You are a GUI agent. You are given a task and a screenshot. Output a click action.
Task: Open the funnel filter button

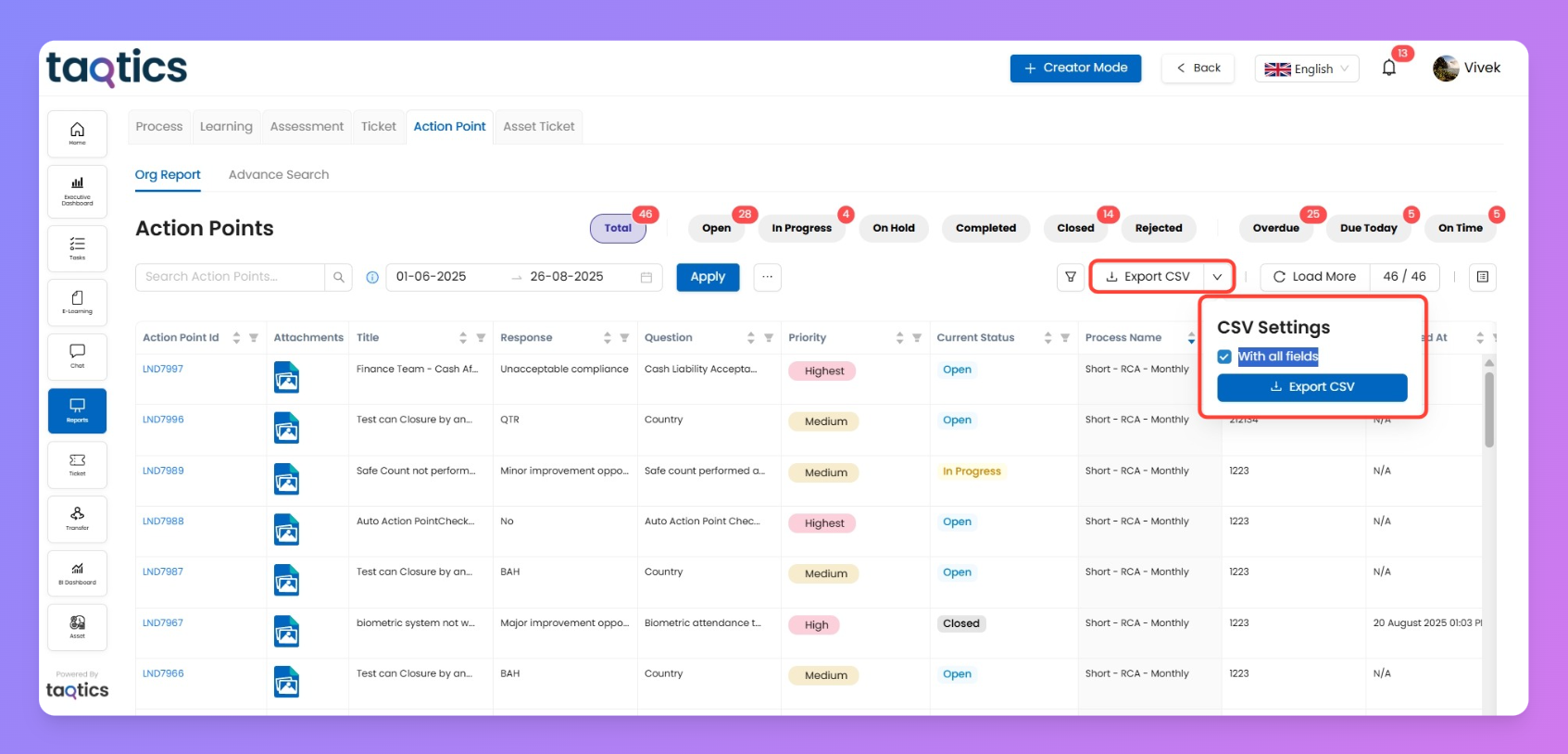pos(1071,277)
